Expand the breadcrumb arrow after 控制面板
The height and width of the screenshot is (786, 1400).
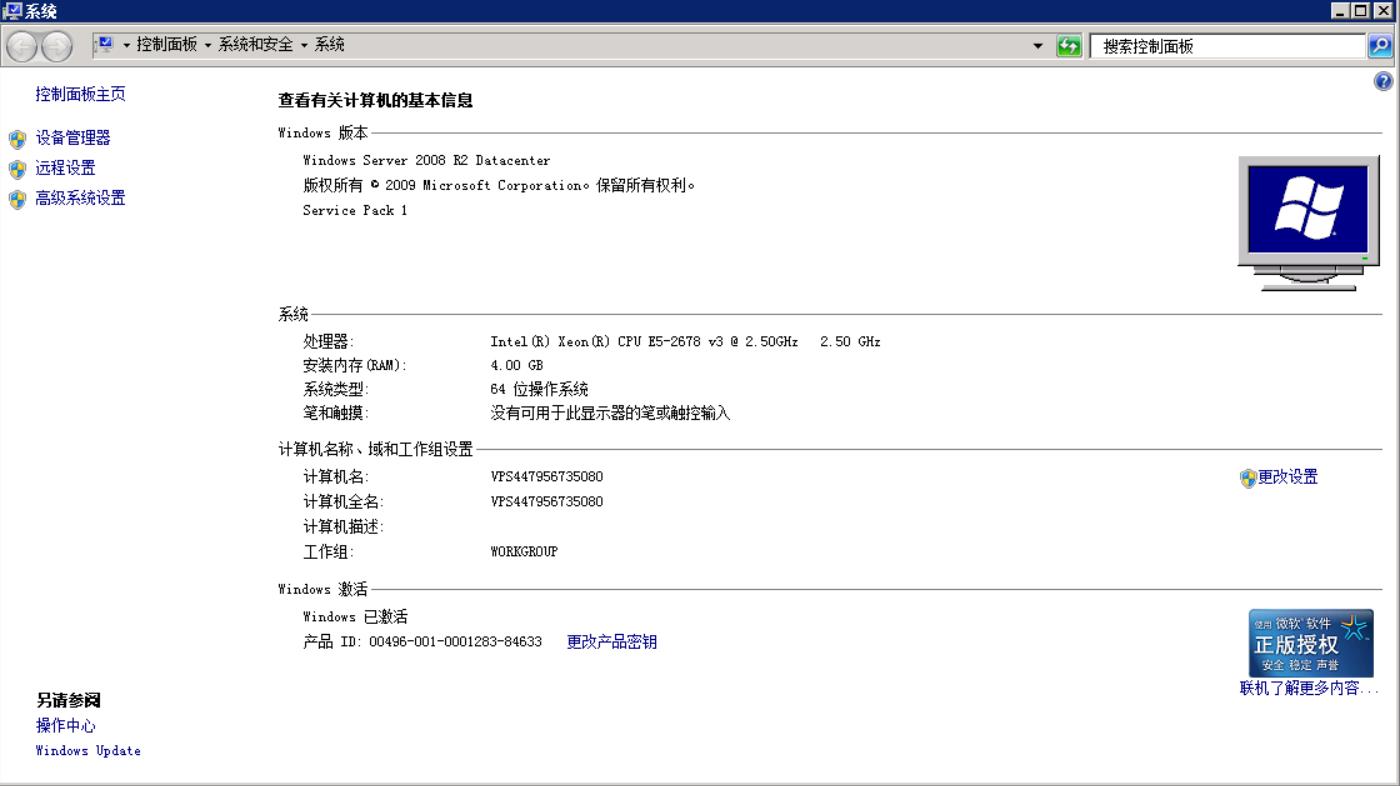pyautogui.click(x=208, y=45)
